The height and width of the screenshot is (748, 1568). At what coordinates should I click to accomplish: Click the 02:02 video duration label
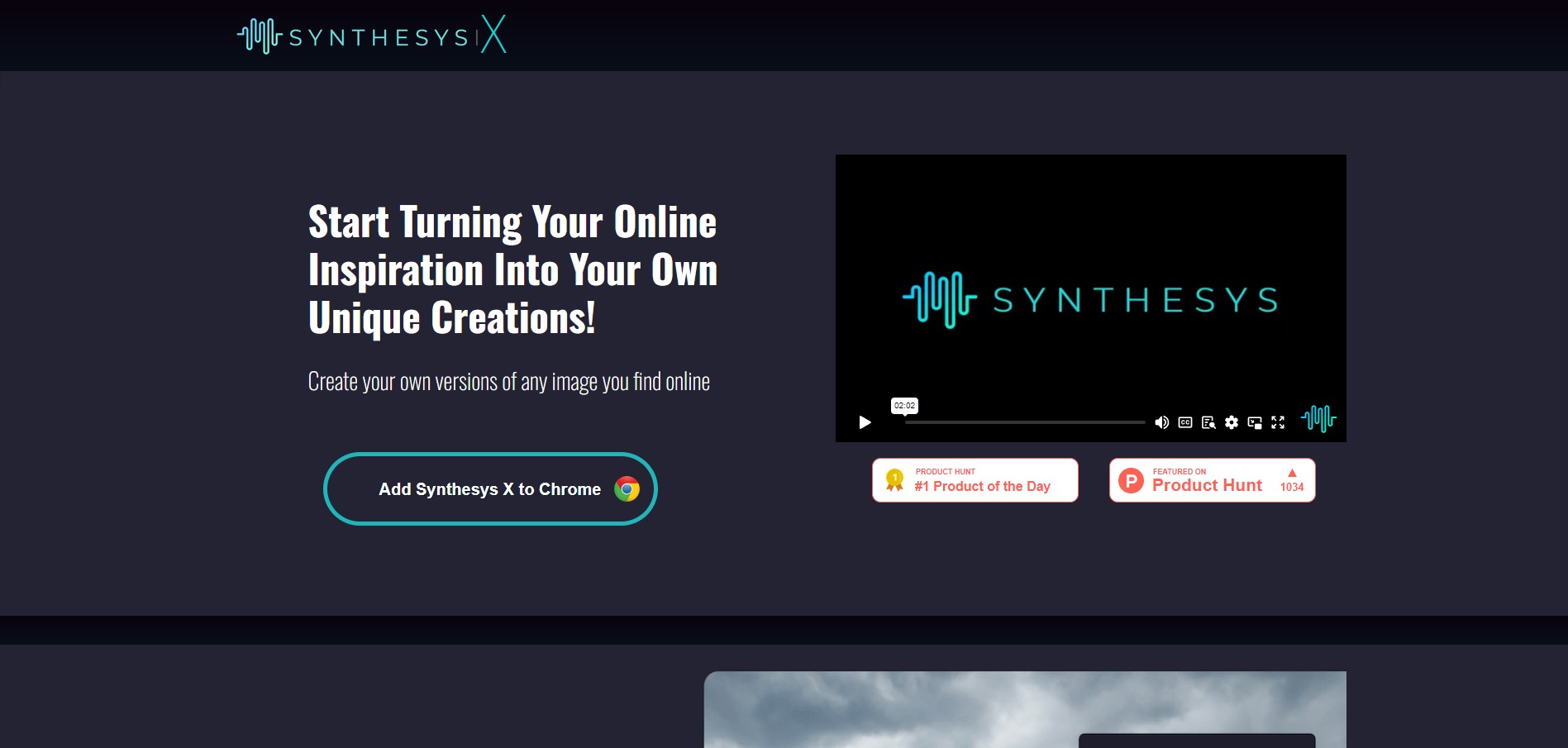(x=904, y=406)
